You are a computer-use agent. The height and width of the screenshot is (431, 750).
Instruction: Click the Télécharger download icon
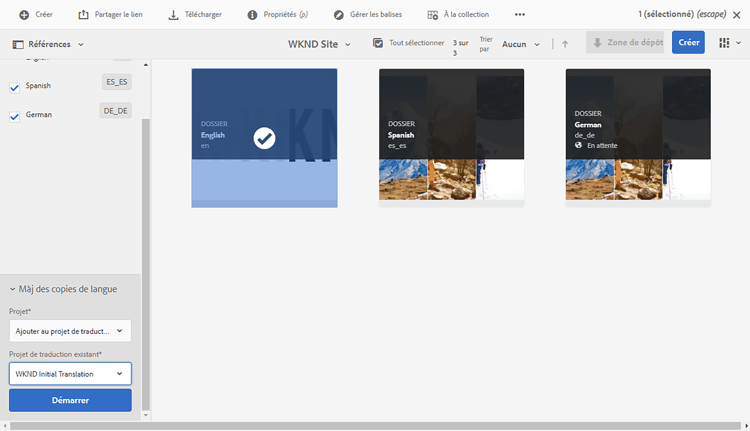coord(173,15)
